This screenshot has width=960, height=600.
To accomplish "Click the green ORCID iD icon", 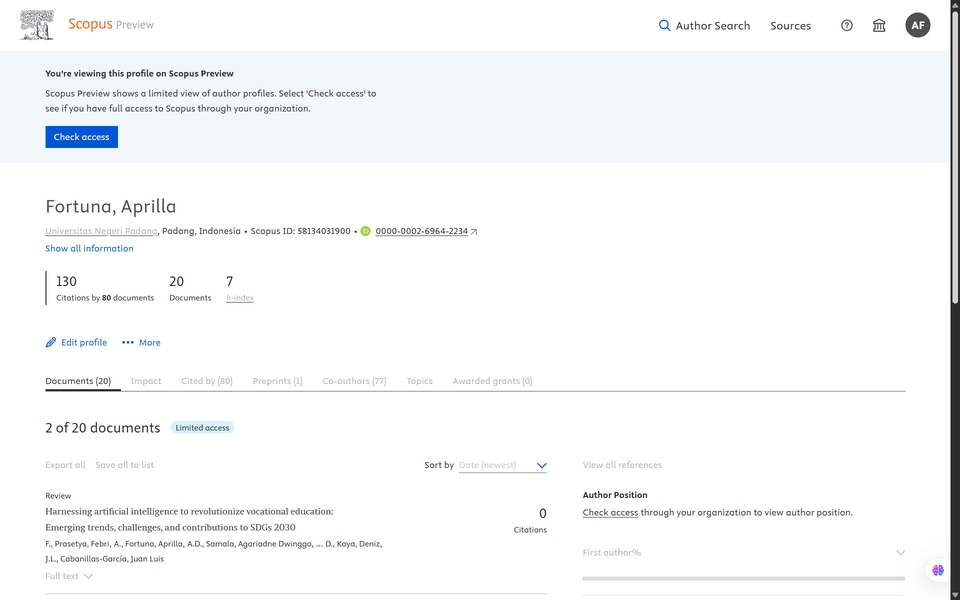I will click(366, 231).
